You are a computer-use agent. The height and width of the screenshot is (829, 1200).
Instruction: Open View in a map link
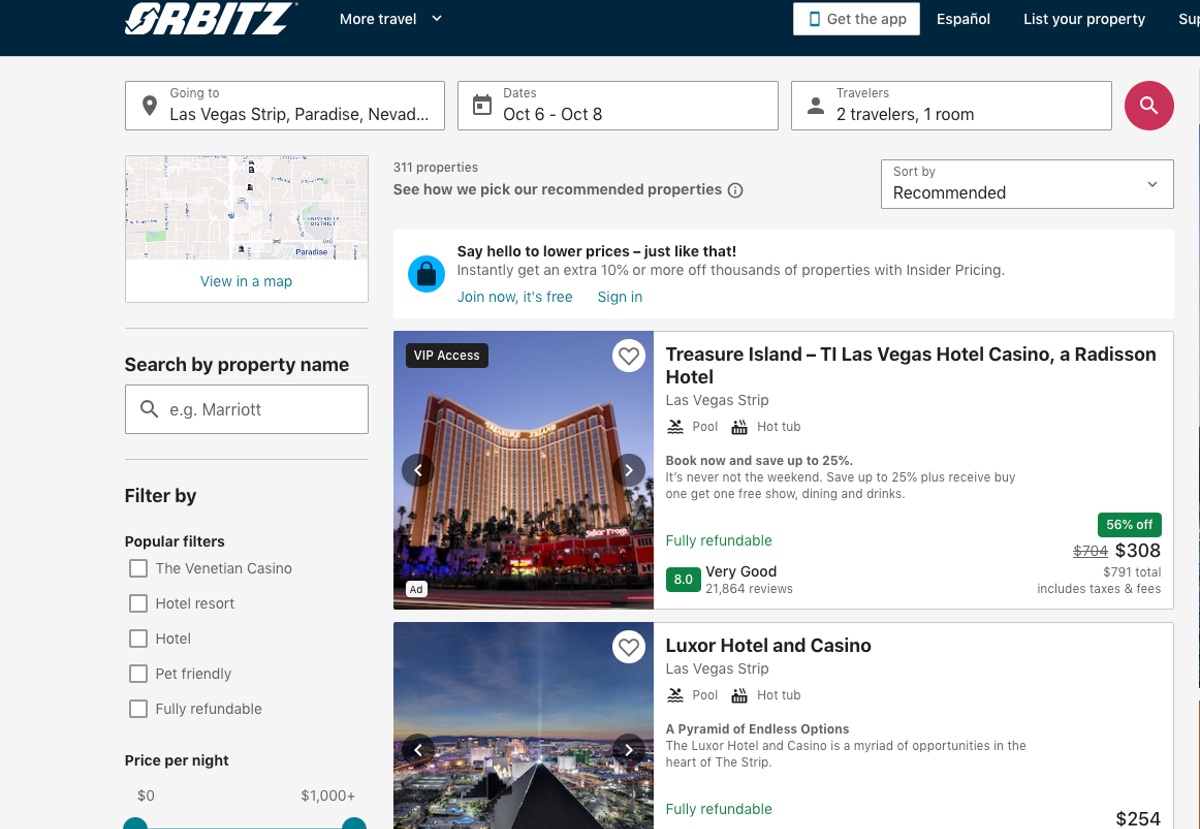pos(246,282)
